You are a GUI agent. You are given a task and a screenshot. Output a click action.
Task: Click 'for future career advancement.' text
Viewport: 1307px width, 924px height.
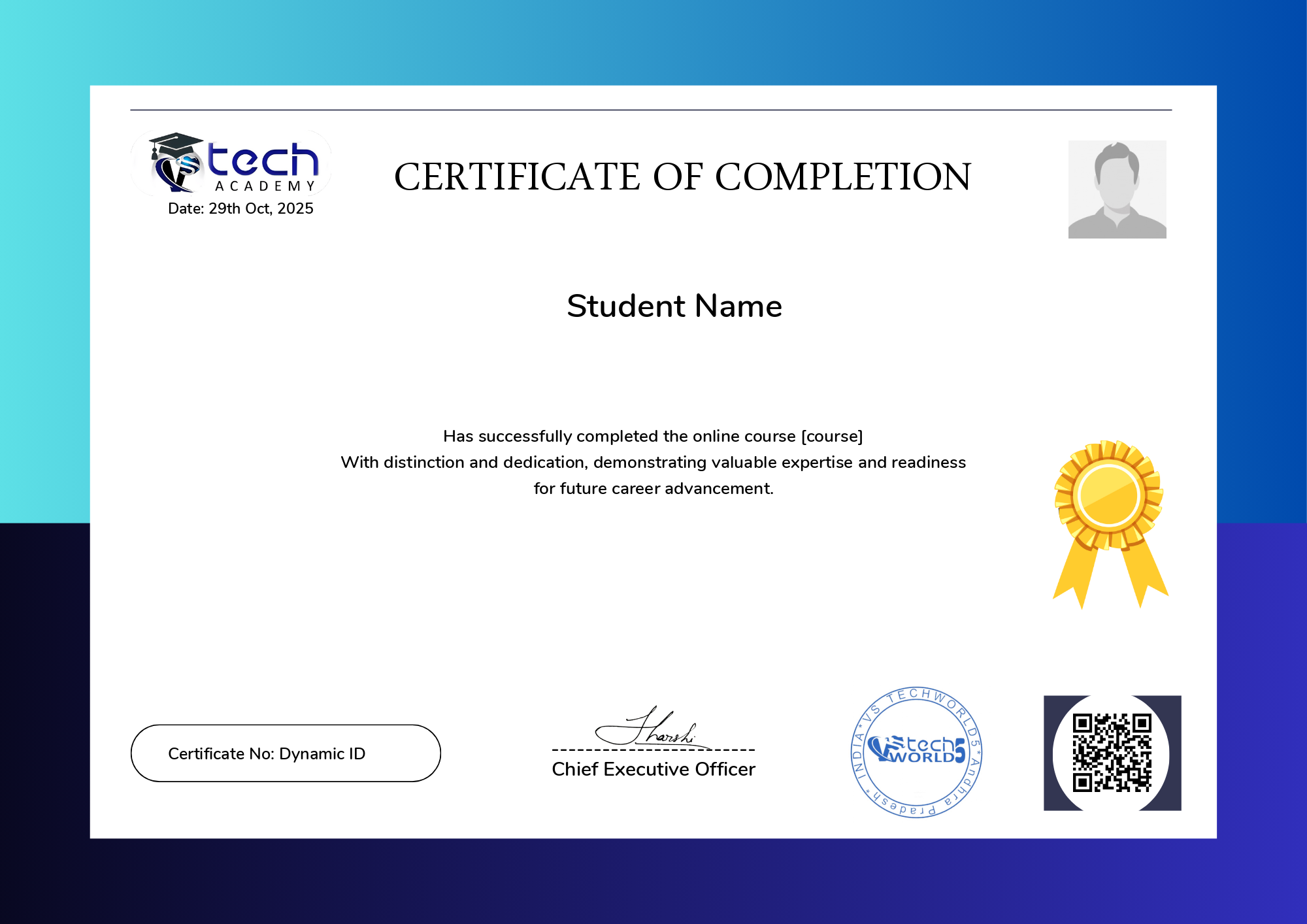[653, 489]
